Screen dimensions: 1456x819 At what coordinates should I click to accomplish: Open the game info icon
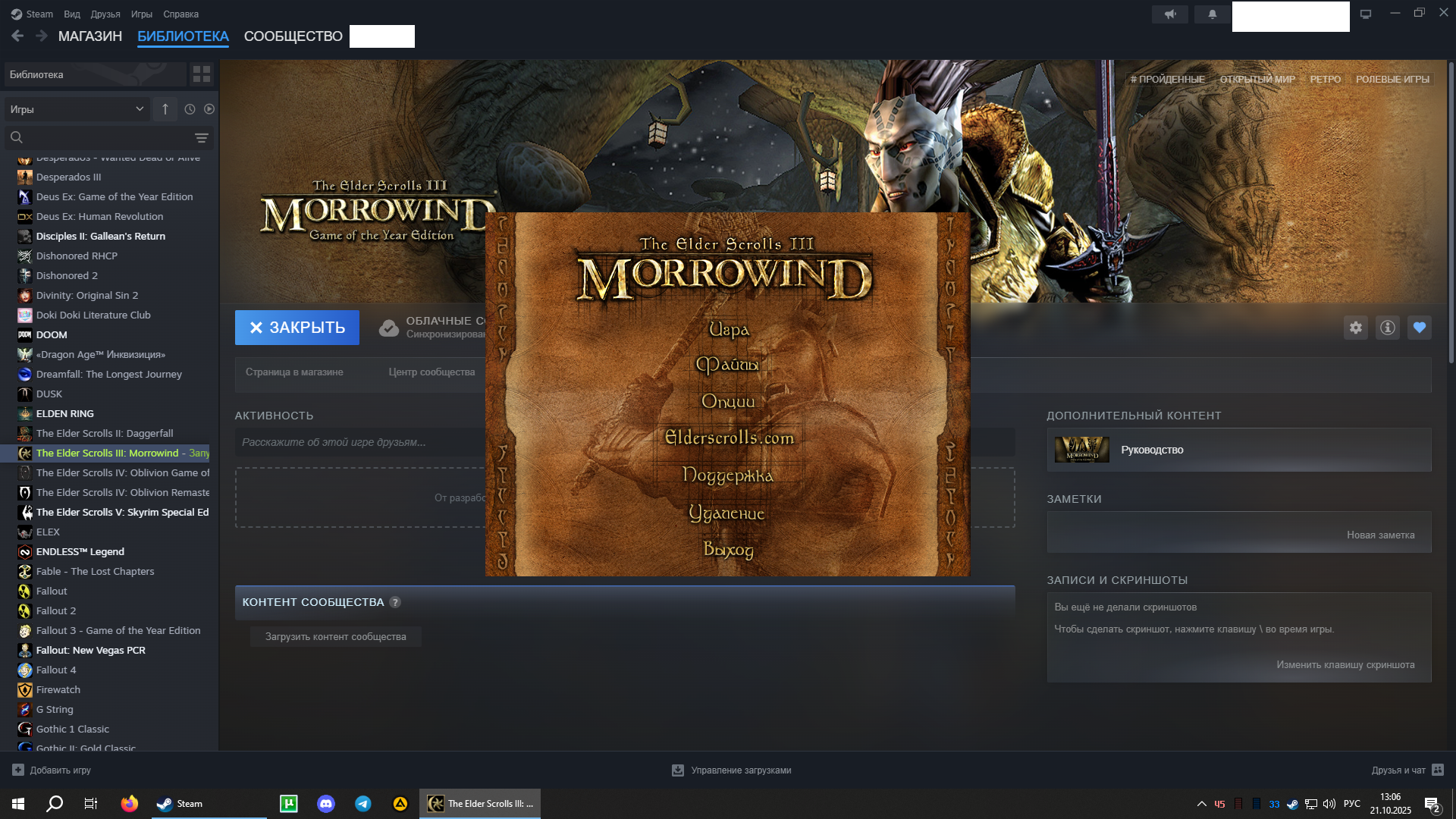[1387, 328]
